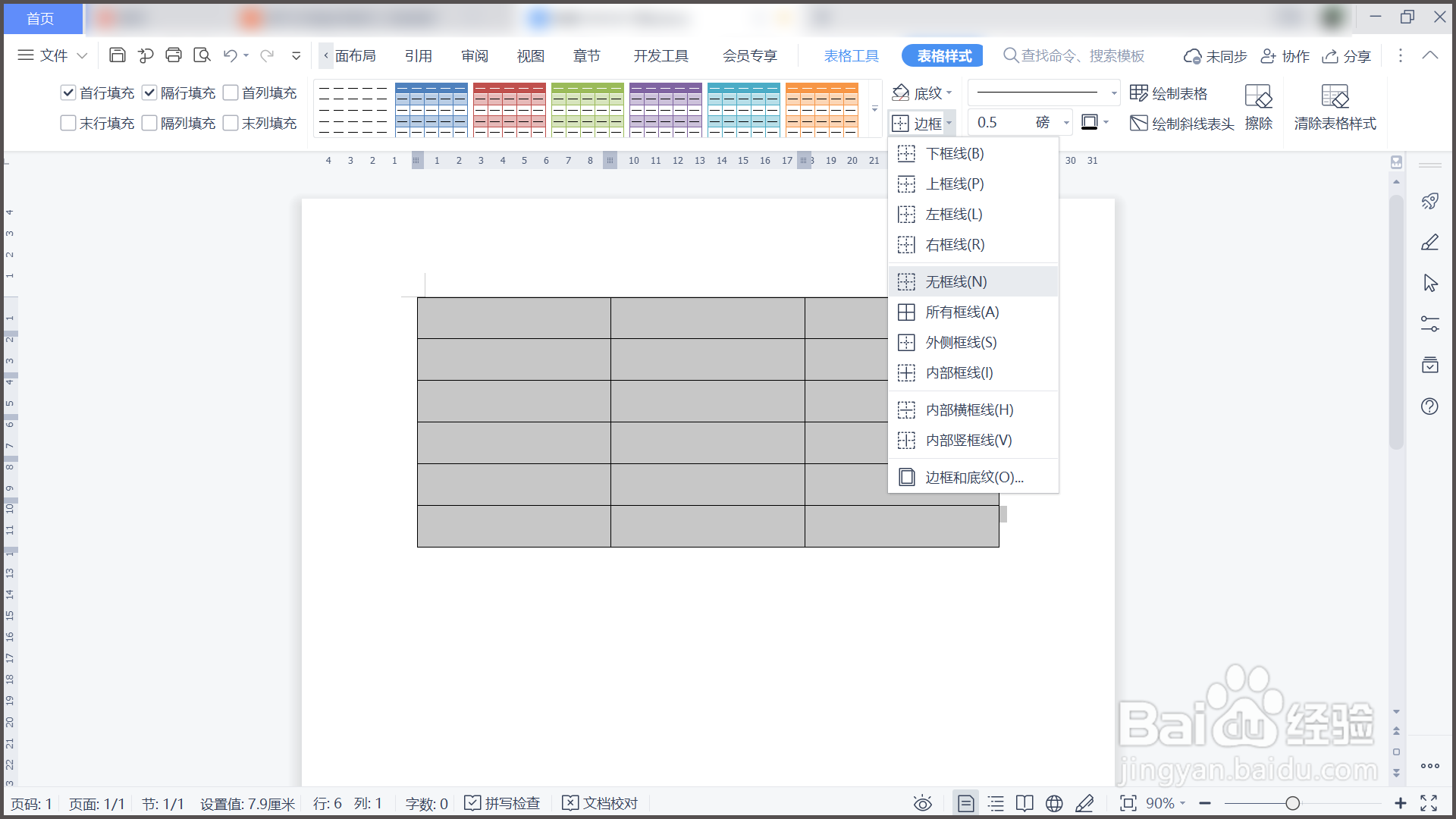Click the border color pen icon
This screenshot has height=819, width=1456.
click(1090, 122)
